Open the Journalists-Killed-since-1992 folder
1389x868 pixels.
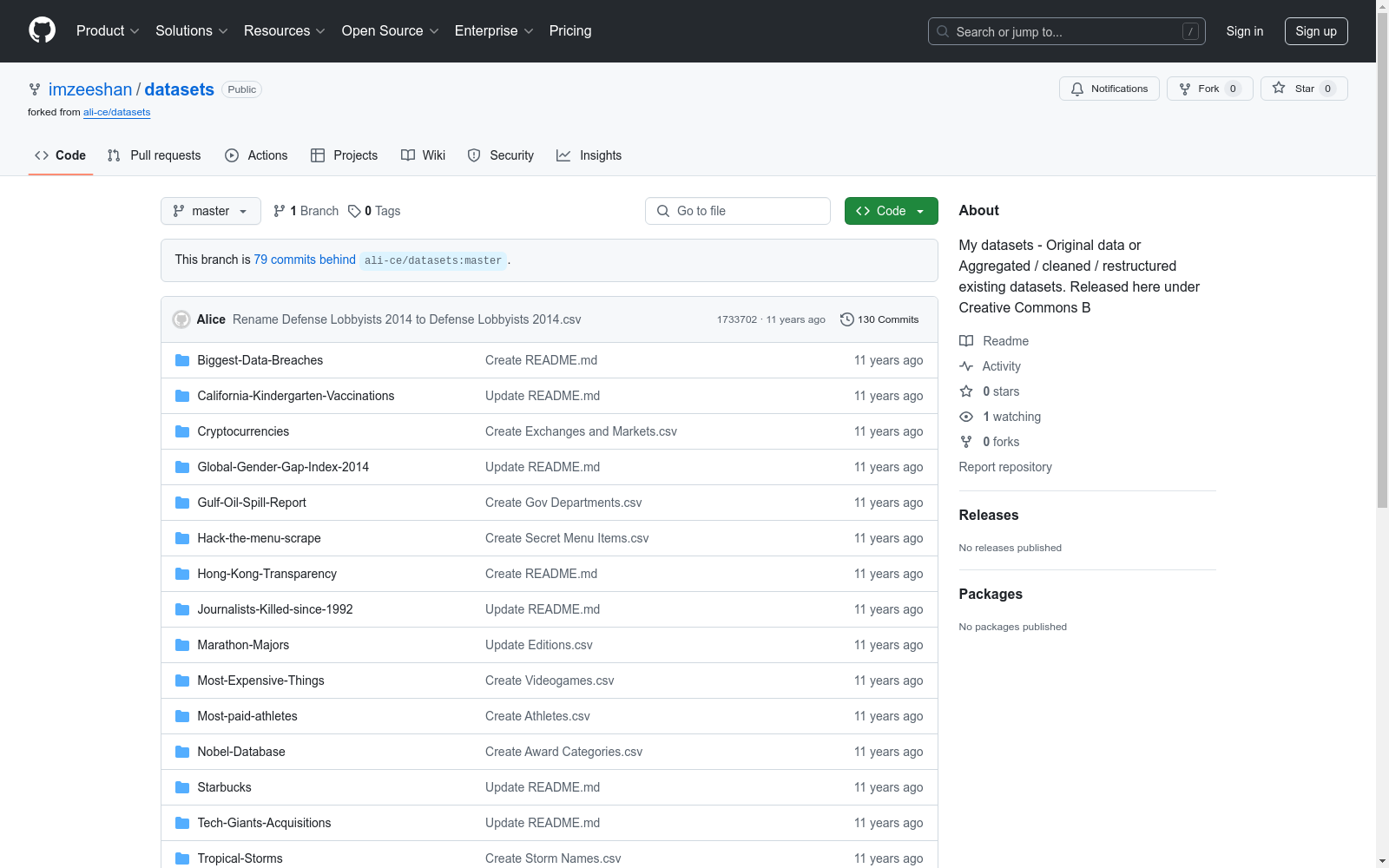click(275, 609)
